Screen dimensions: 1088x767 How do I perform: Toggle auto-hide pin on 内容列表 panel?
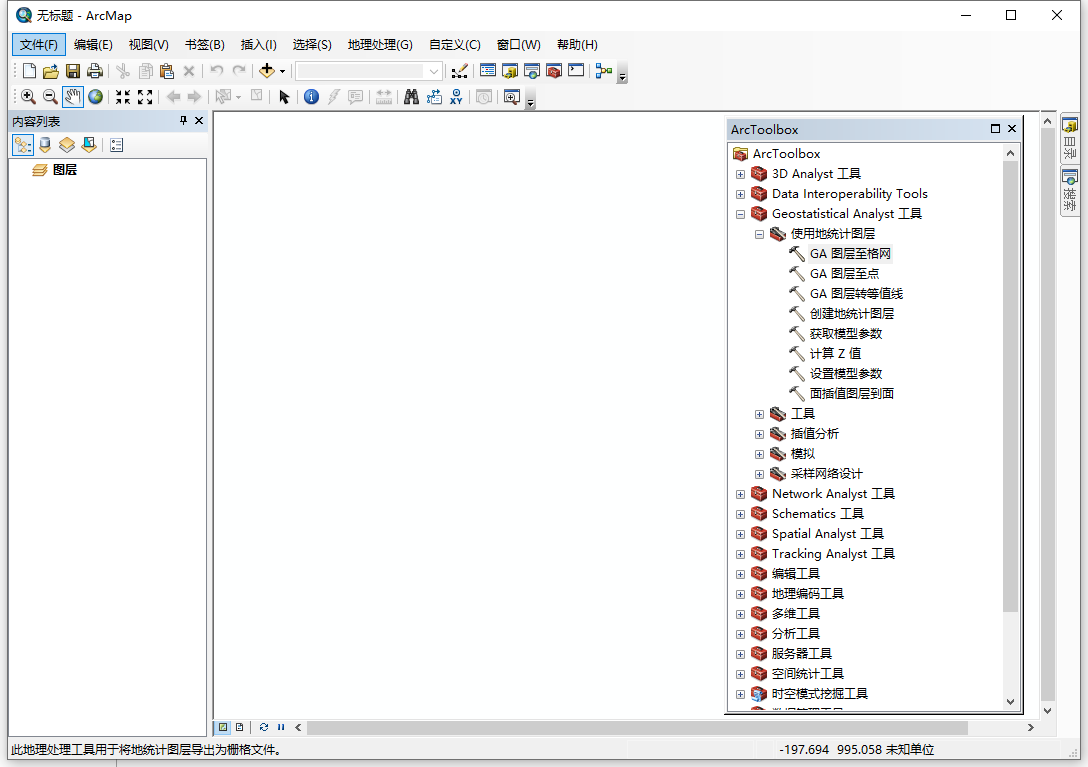[x=183, y=121]
